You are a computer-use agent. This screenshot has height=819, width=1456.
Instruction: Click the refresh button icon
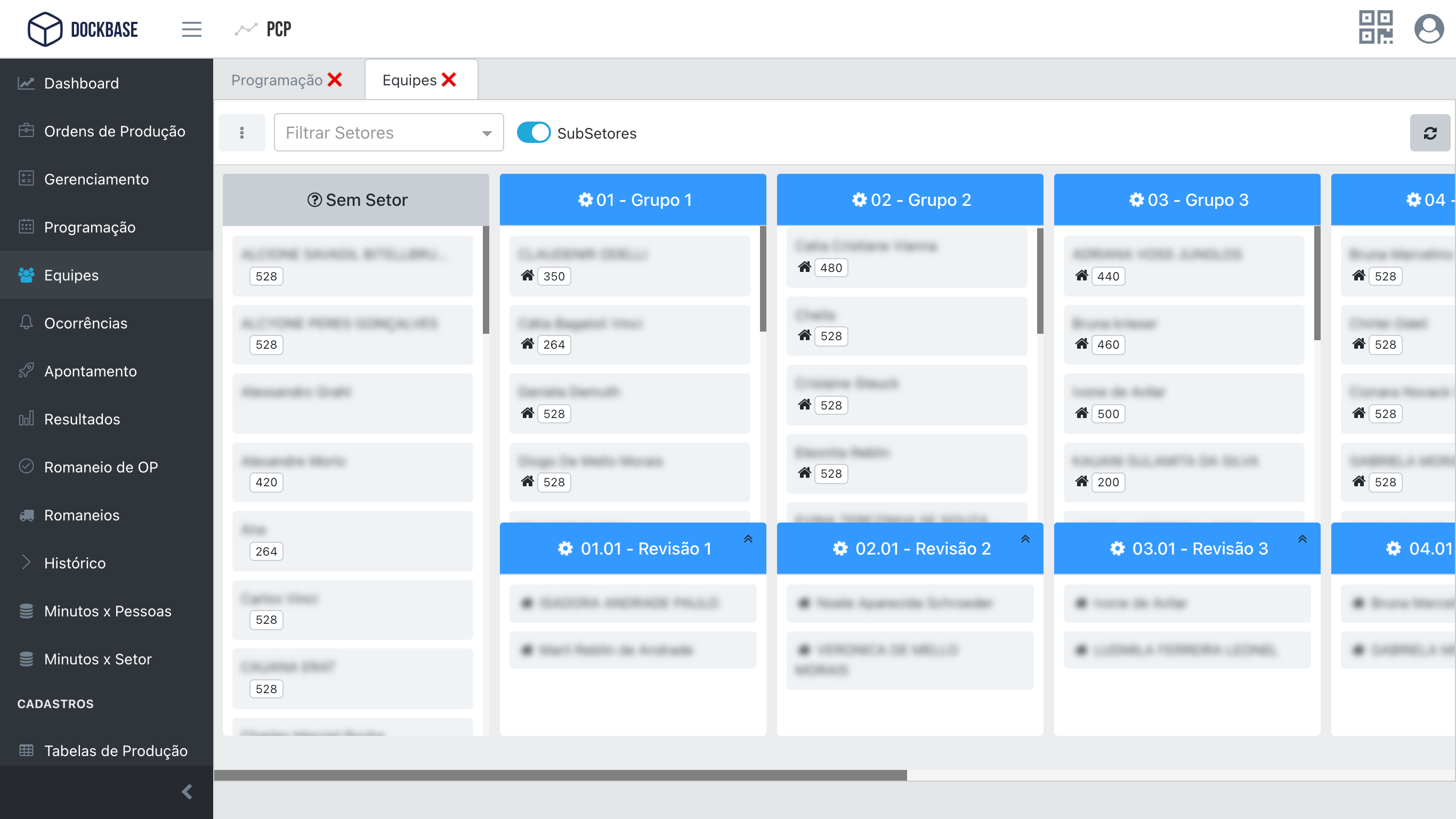click(1429, 133)
